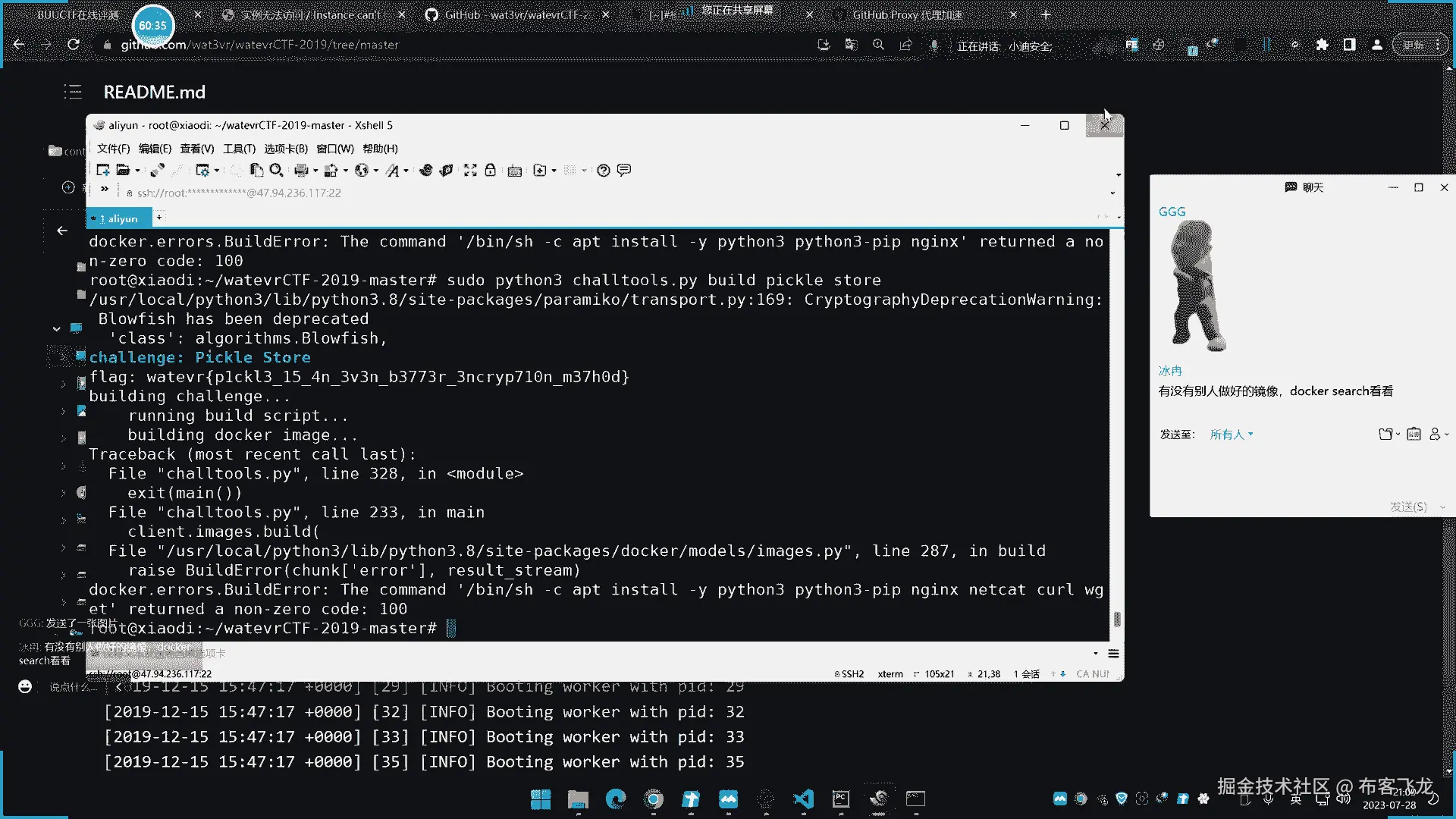Open the Open Session folder dropdown arrow
The image size is (1456, 819).
[137, 171]
